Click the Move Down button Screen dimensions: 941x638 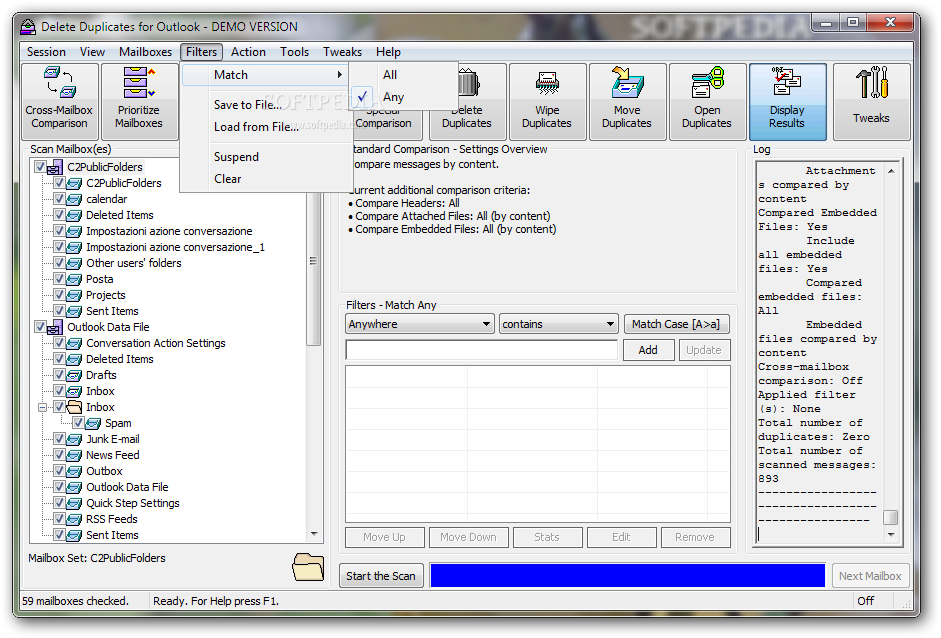point(469,537)
